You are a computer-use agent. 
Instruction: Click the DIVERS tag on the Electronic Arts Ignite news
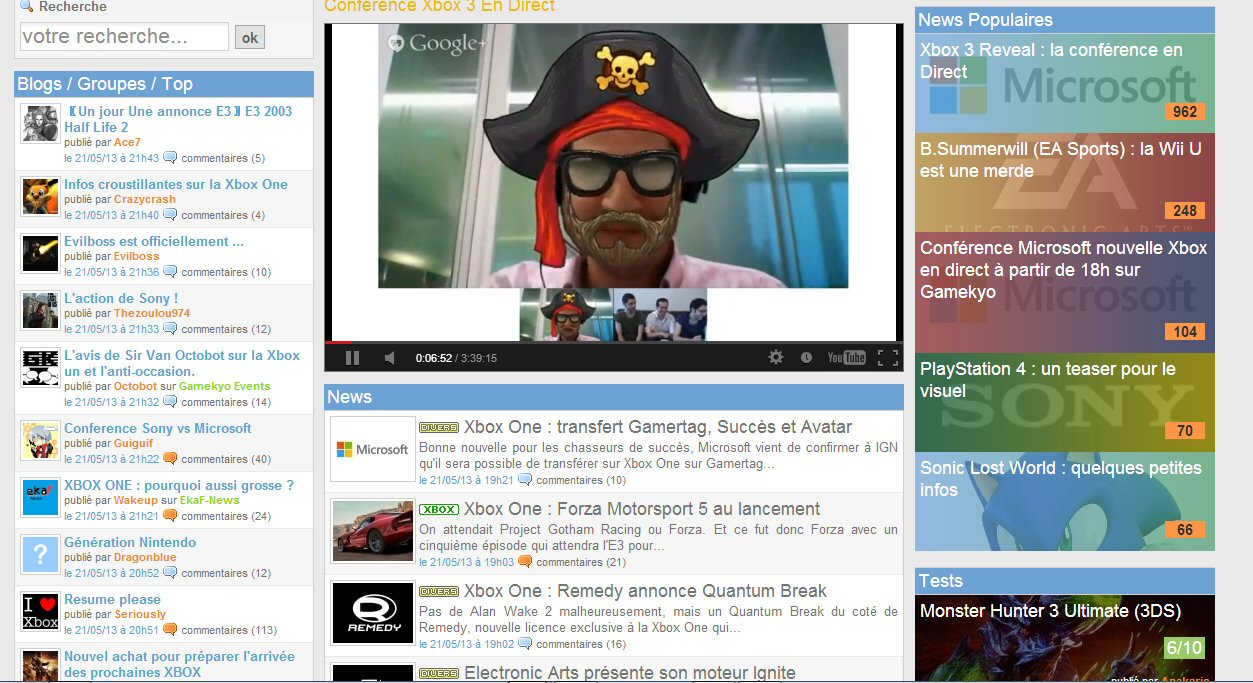(x=439, y=674)
